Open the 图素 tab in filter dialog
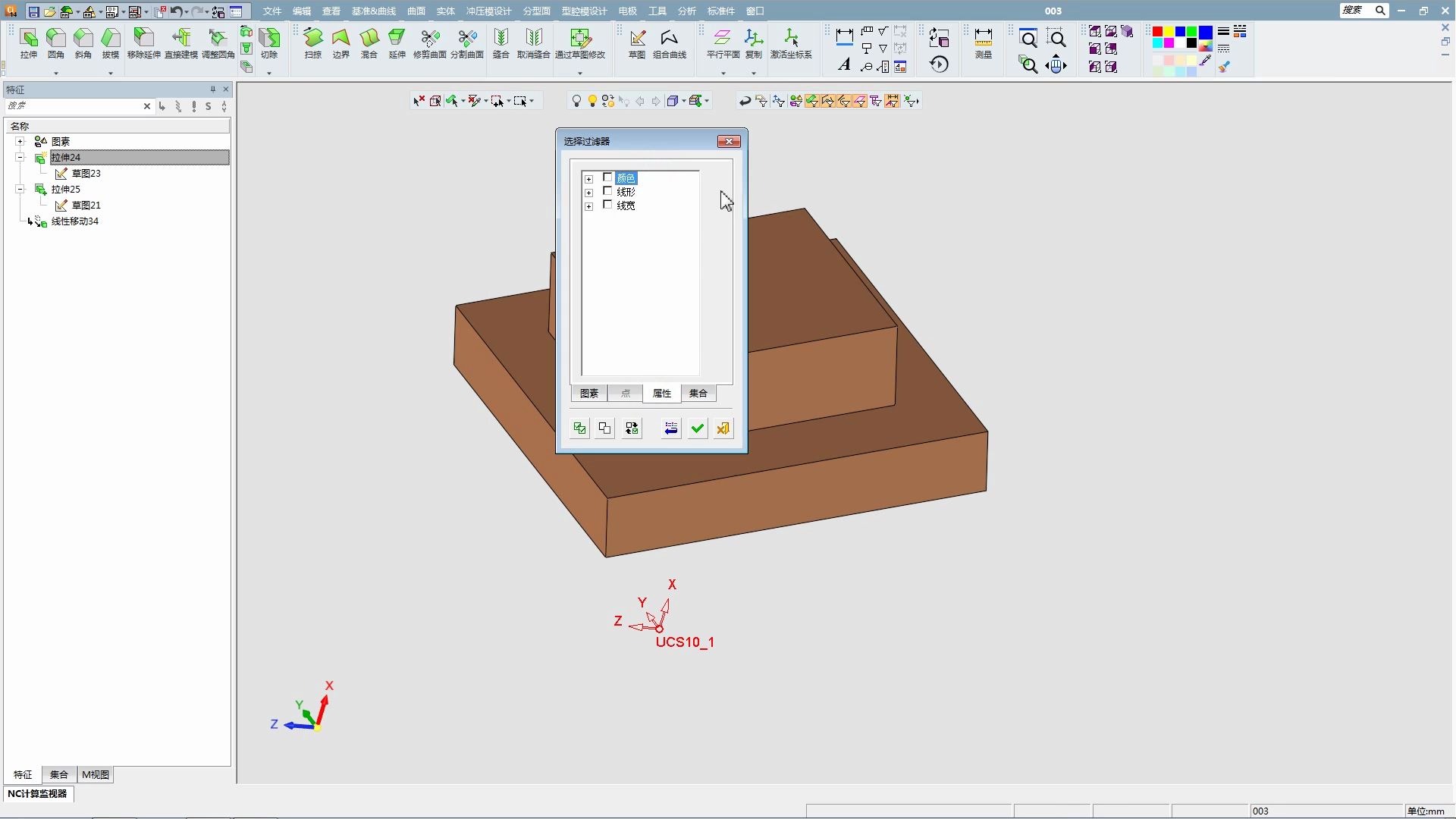This screenshot has height=819, width=1456. 588,393
